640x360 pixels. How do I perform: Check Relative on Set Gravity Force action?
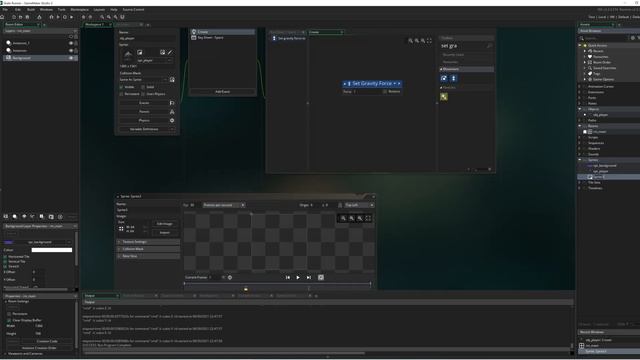pos(385,92)
